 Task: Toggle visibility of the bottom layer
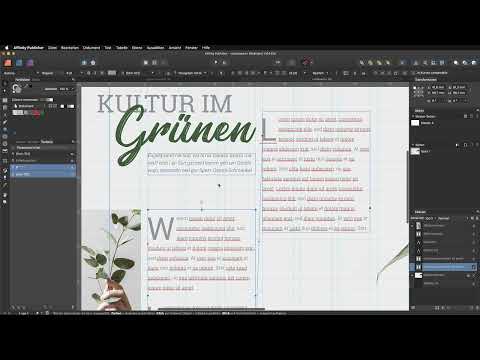(x=474, y=284)
